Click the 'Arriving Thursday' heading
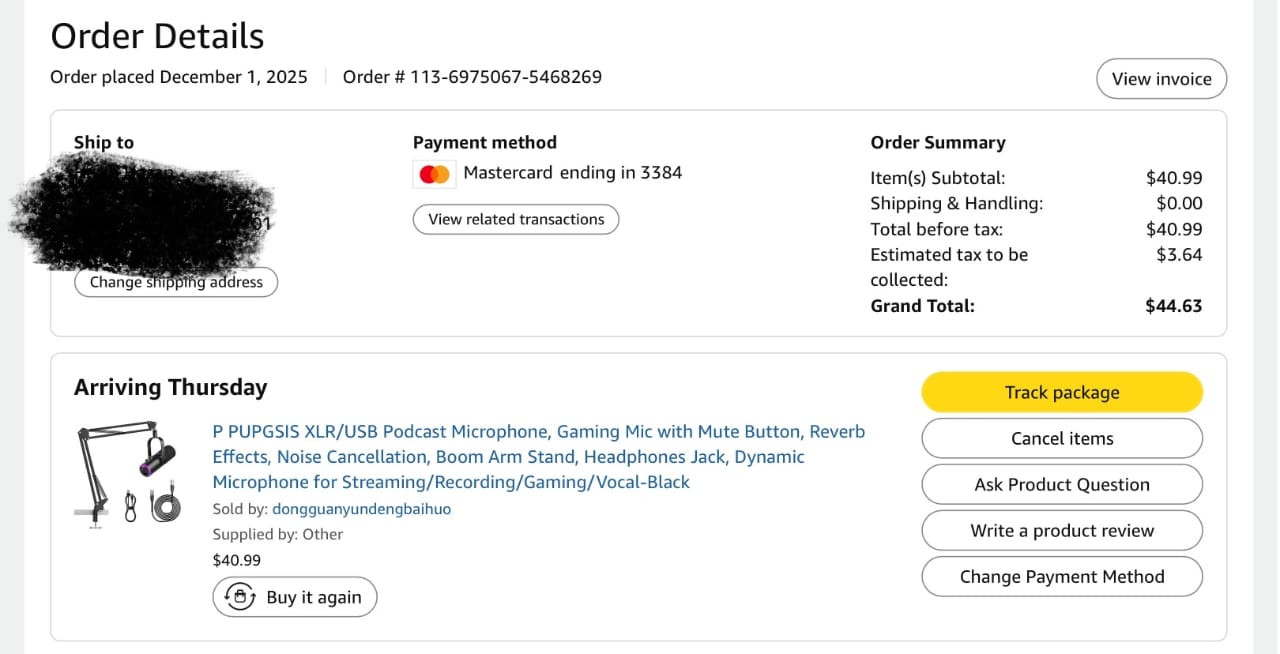1280x654 pixels. (171, 387)
